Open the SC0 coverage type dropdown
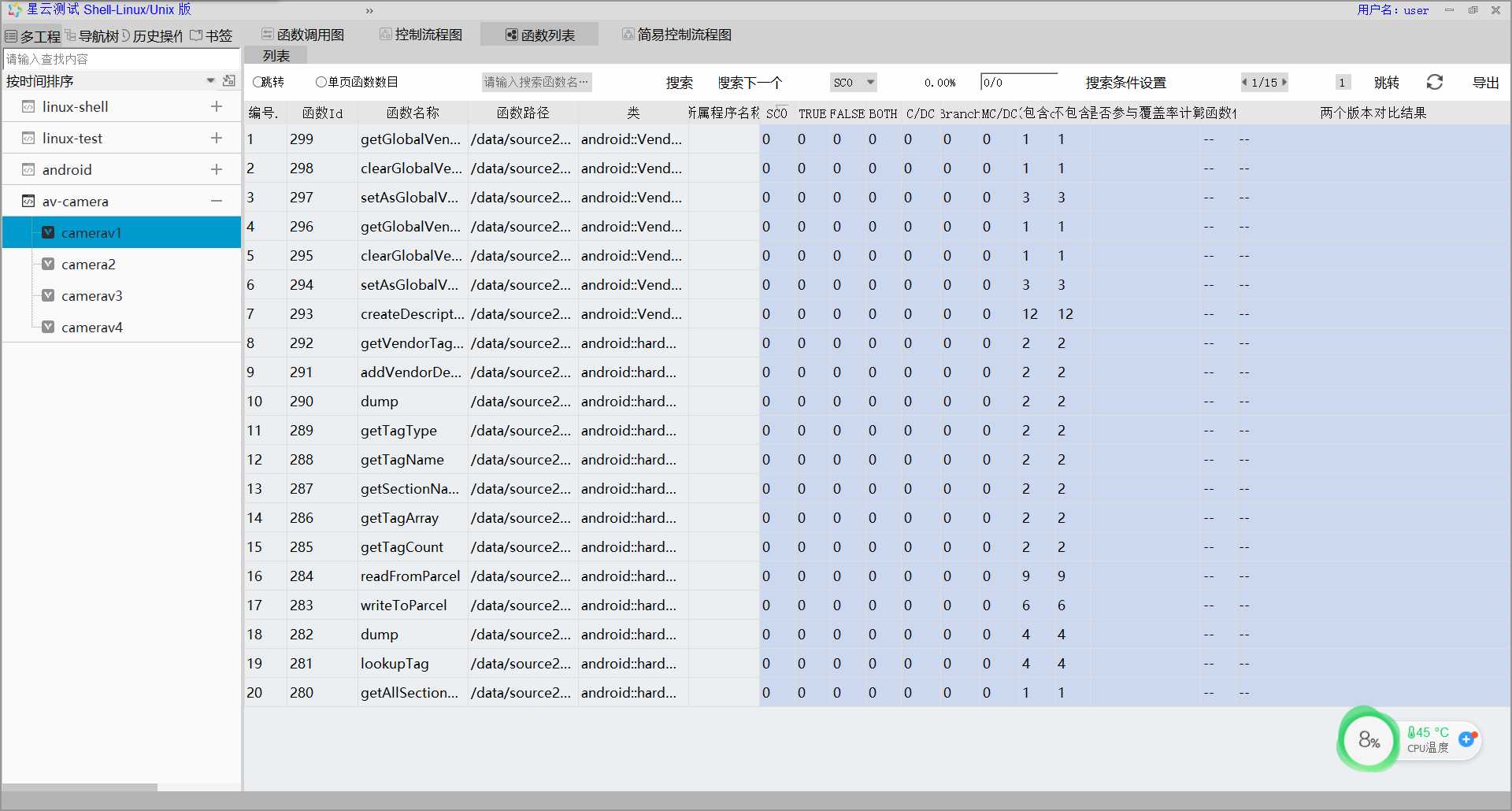Screen dimensions: 1512x811 point(854,82)
